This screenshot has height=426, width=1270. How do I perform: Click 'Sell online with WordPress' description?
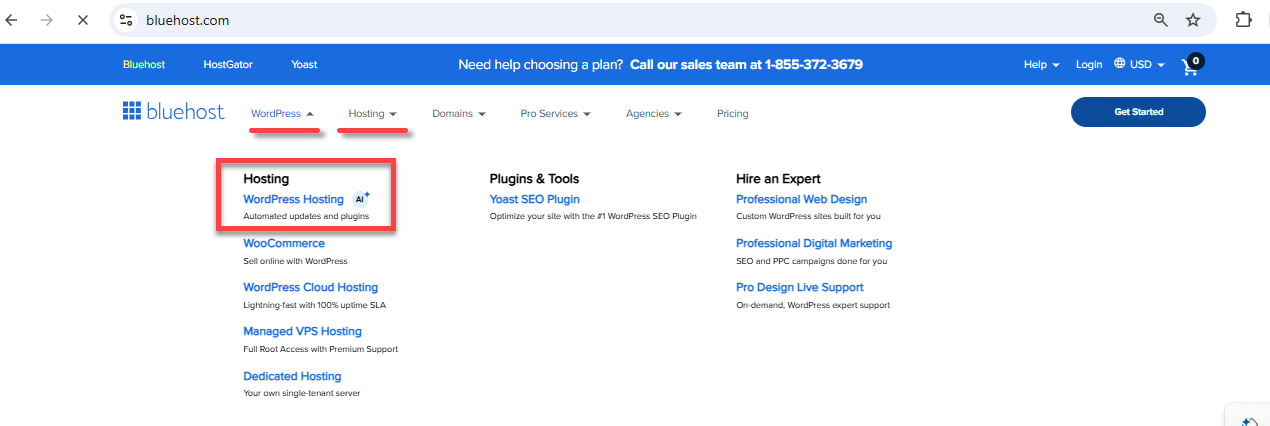(295, 261)
